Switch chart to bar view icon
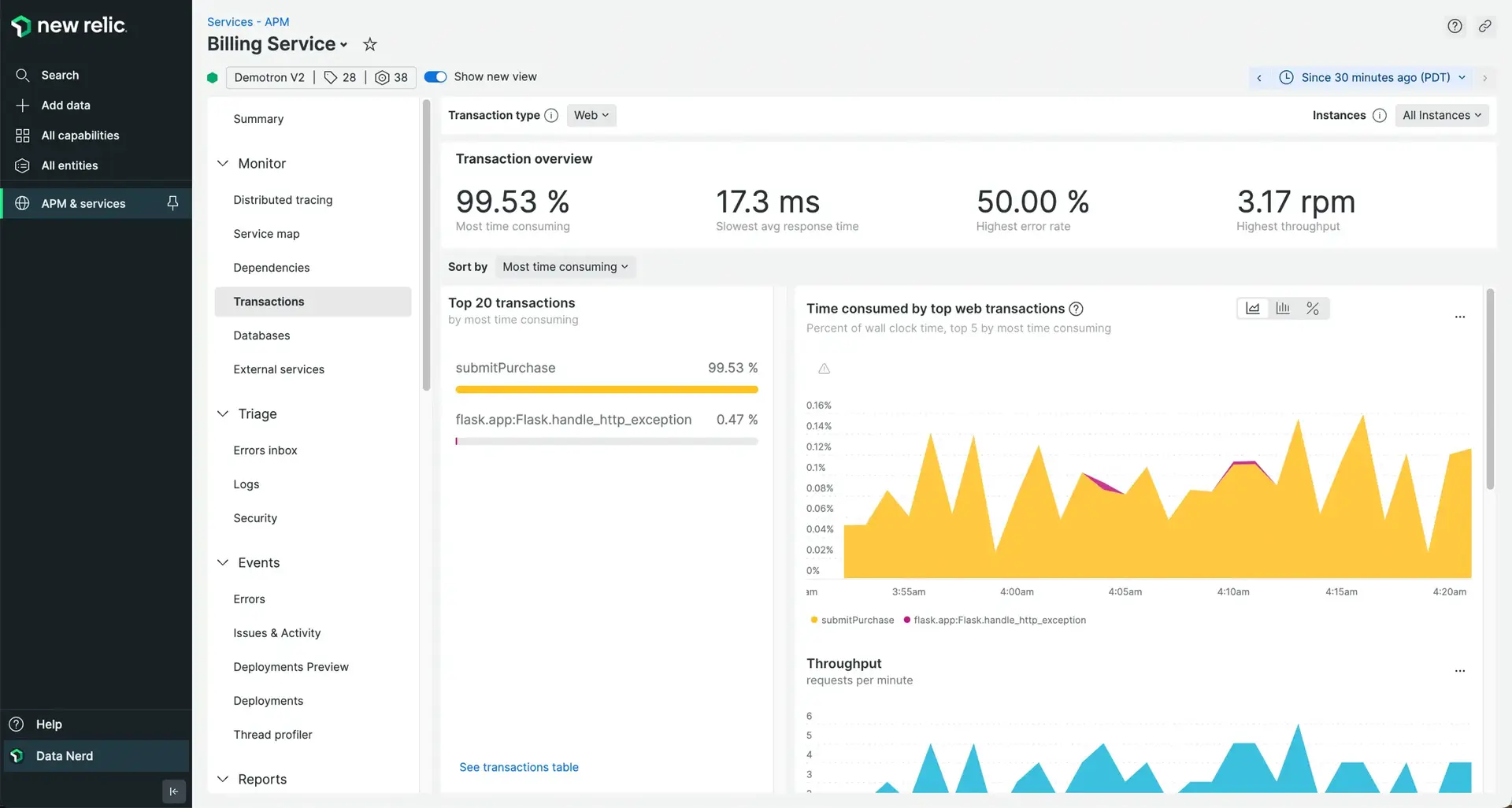The height and width of the screenshot is (808, 1512). click(1283, 309)
